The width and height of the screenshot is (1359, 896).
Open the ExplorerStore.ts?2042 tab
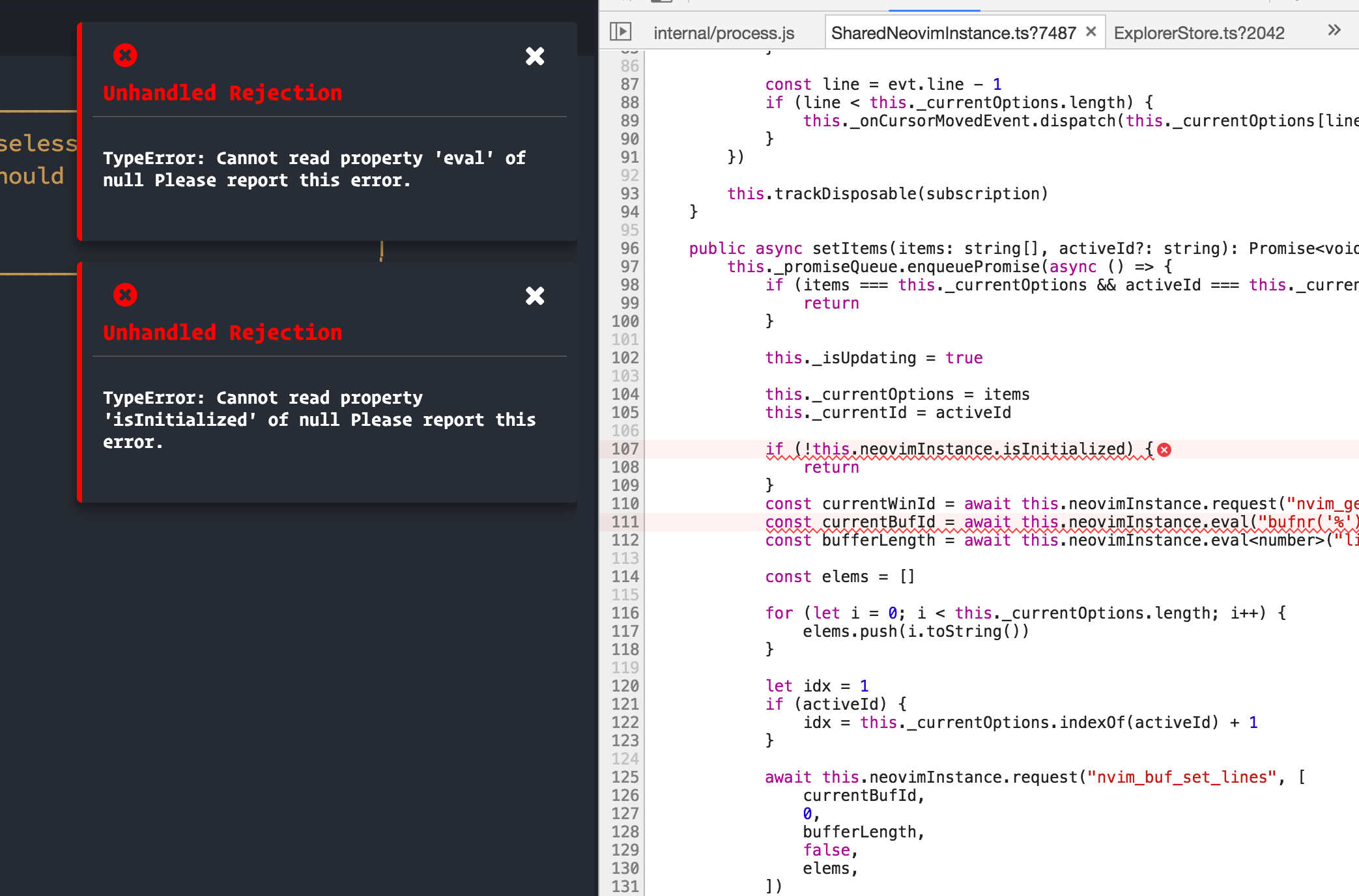point(1198,33)
